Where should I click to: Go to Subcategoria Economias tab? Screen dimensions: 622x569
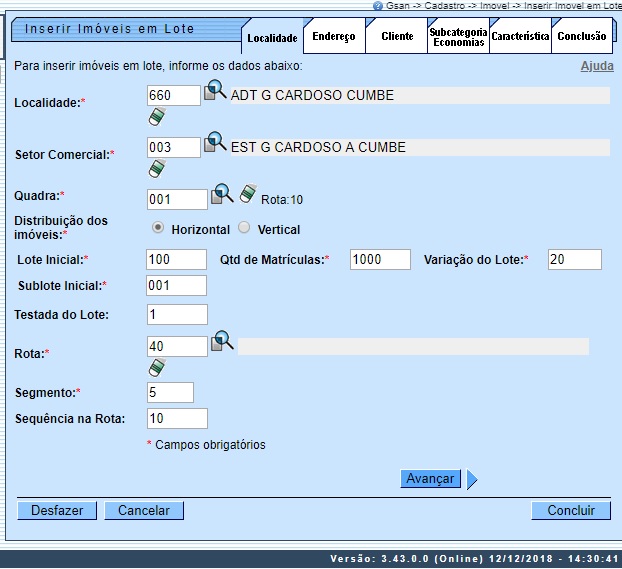458,37
